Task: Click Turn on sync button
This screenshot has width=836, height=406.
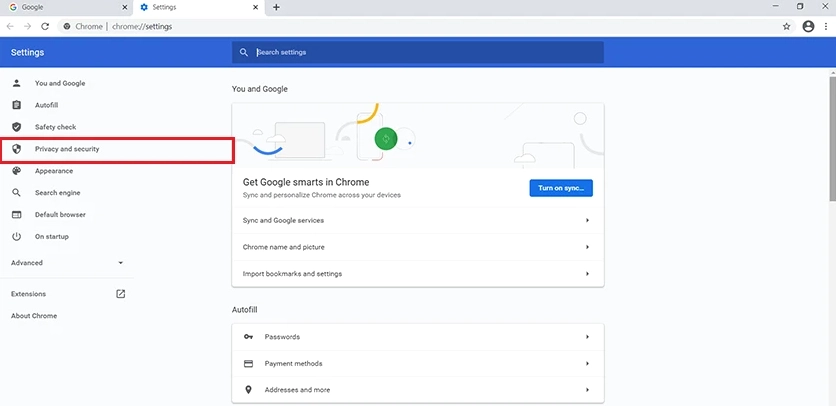Action: (561, 188)
